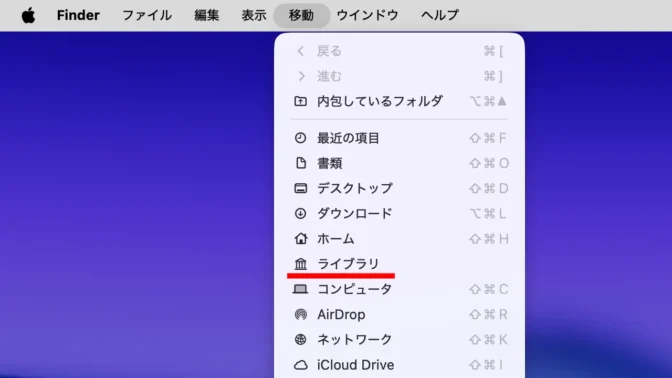
Task: Click the AirDrop radar icon
Action: pos(301,315)
